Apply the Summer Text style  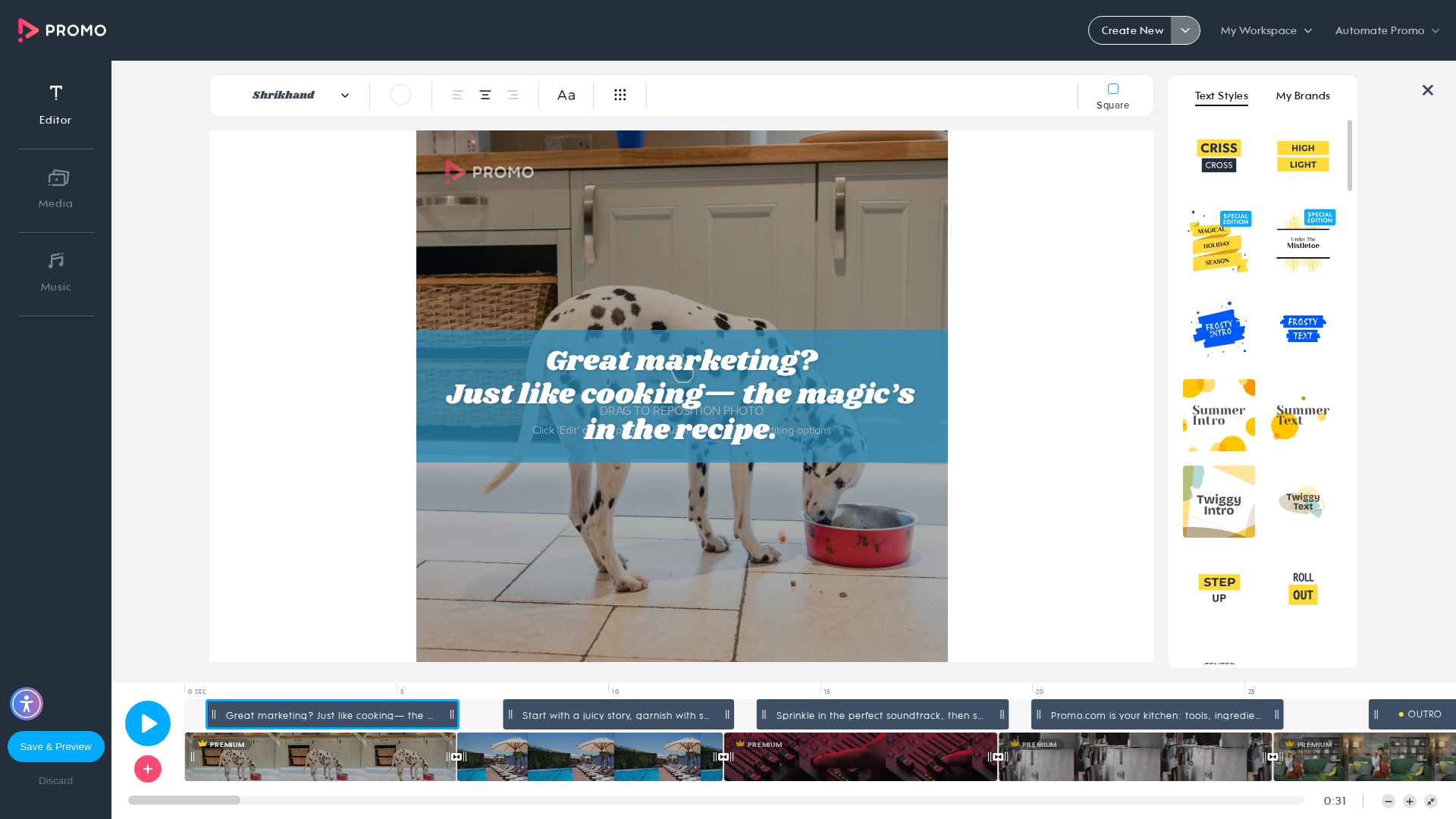coord(1300,416)
